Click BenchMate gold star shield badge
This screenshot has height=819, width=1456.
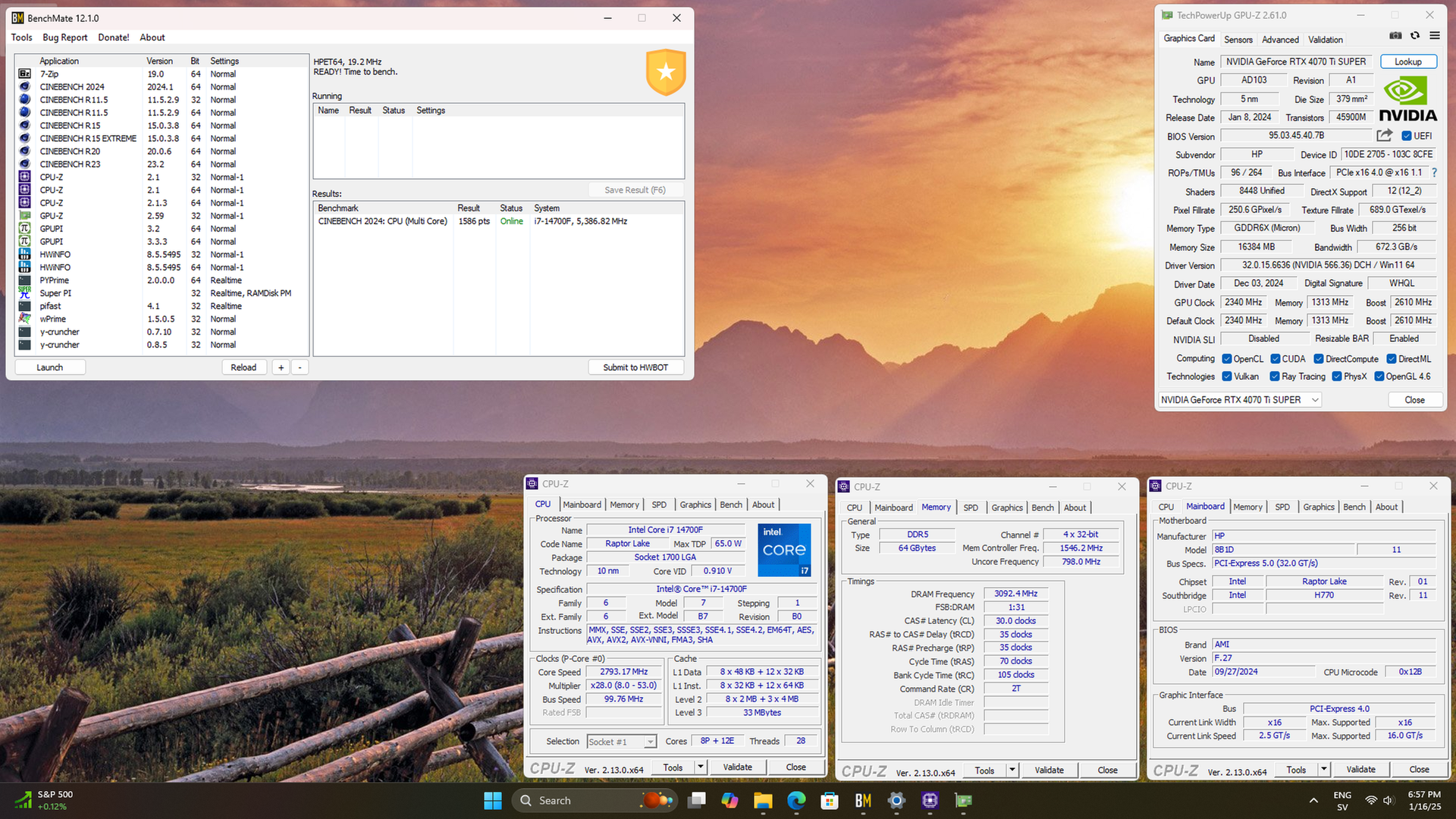[666, 72]
